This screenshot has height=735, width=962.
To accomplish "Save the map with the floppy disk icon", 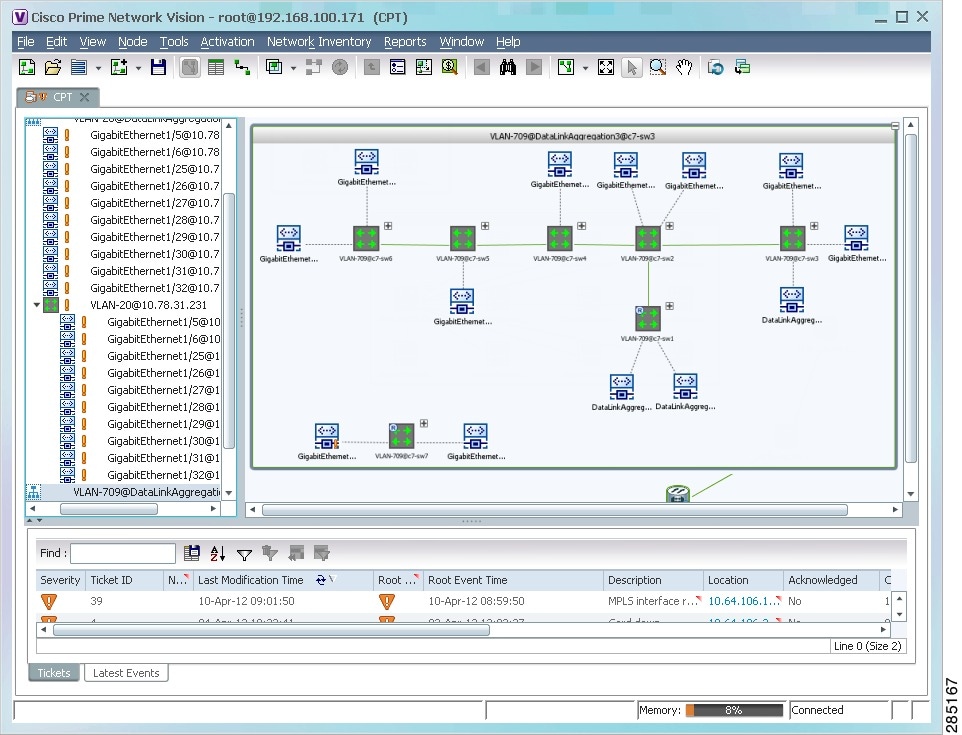I will click(158, 67).
